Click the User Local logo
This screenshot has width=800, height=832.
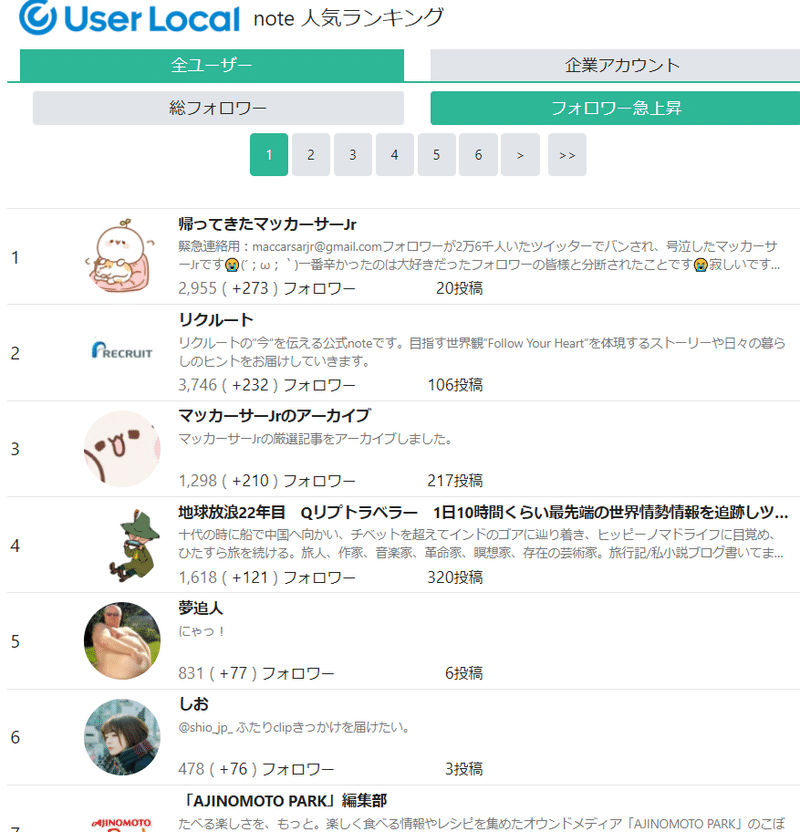pos(129,18)
